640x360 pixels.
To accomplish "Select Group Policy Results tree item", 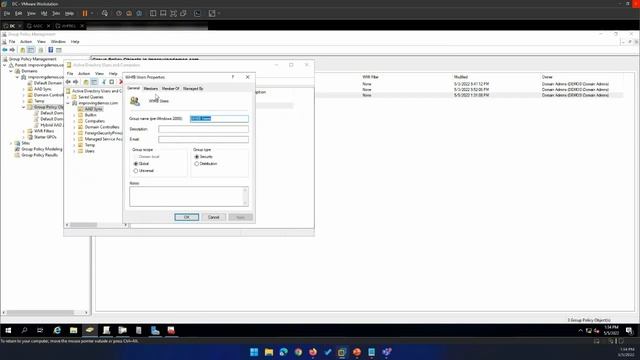I will (39, 155).
